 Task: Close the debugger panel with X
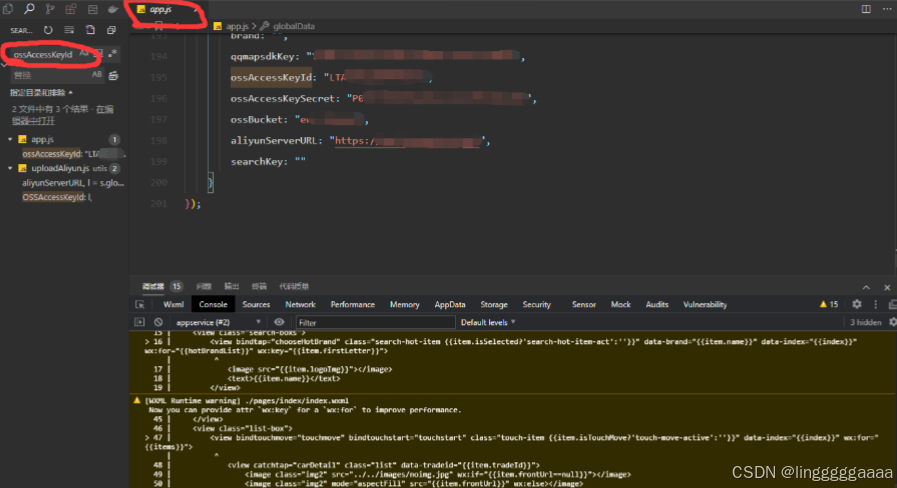pyautogui.click(x=887, y=287)
